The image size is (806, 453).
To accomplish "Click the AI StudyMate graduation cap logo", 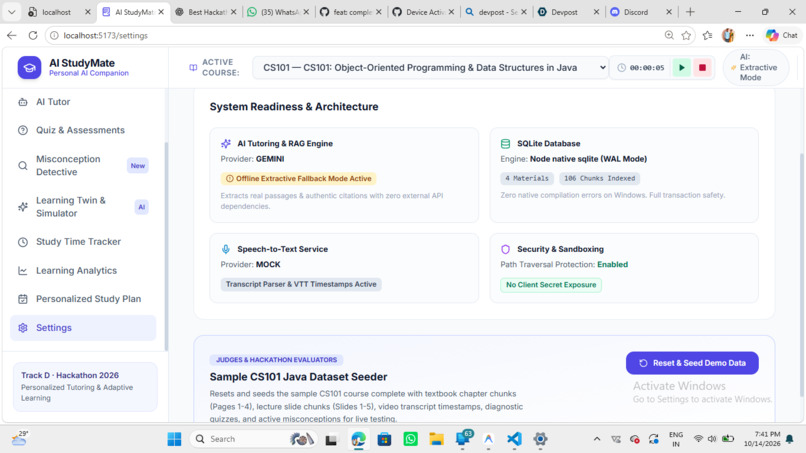I will coord(29,68).
